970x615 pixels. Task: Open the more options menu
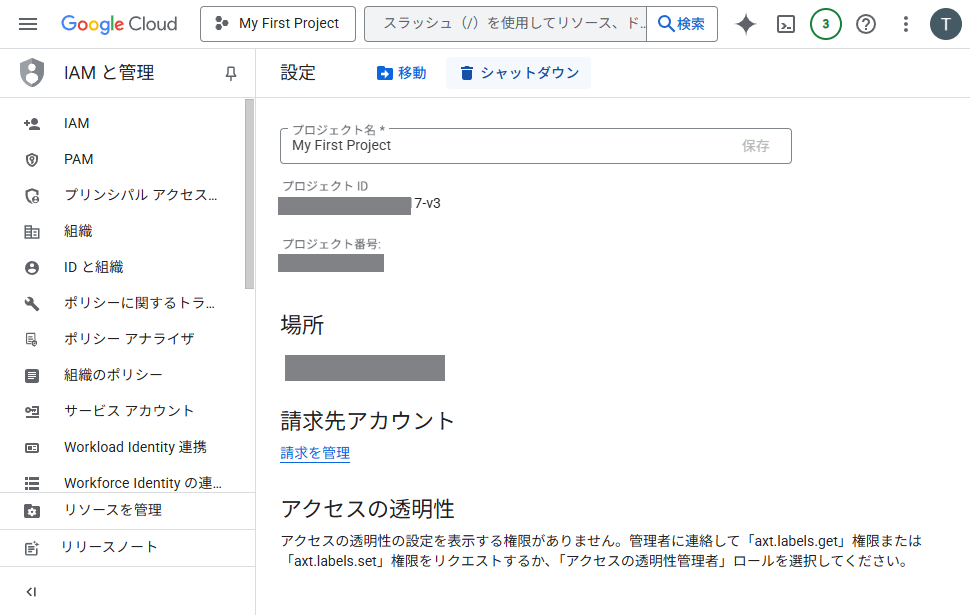(x=905, y=23)
